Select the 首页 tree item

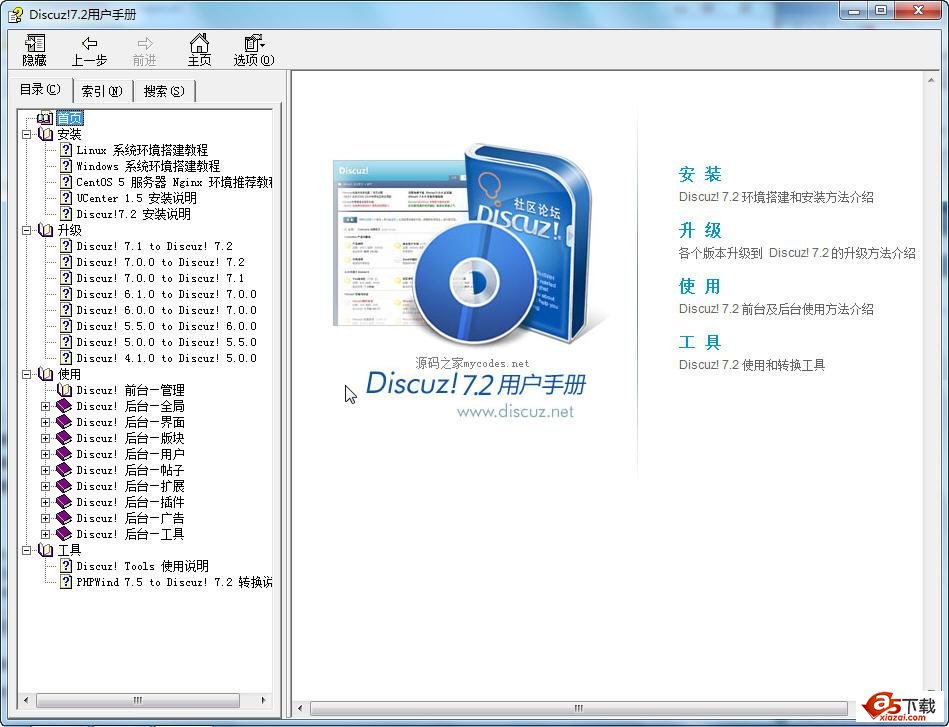pos(70,118)
